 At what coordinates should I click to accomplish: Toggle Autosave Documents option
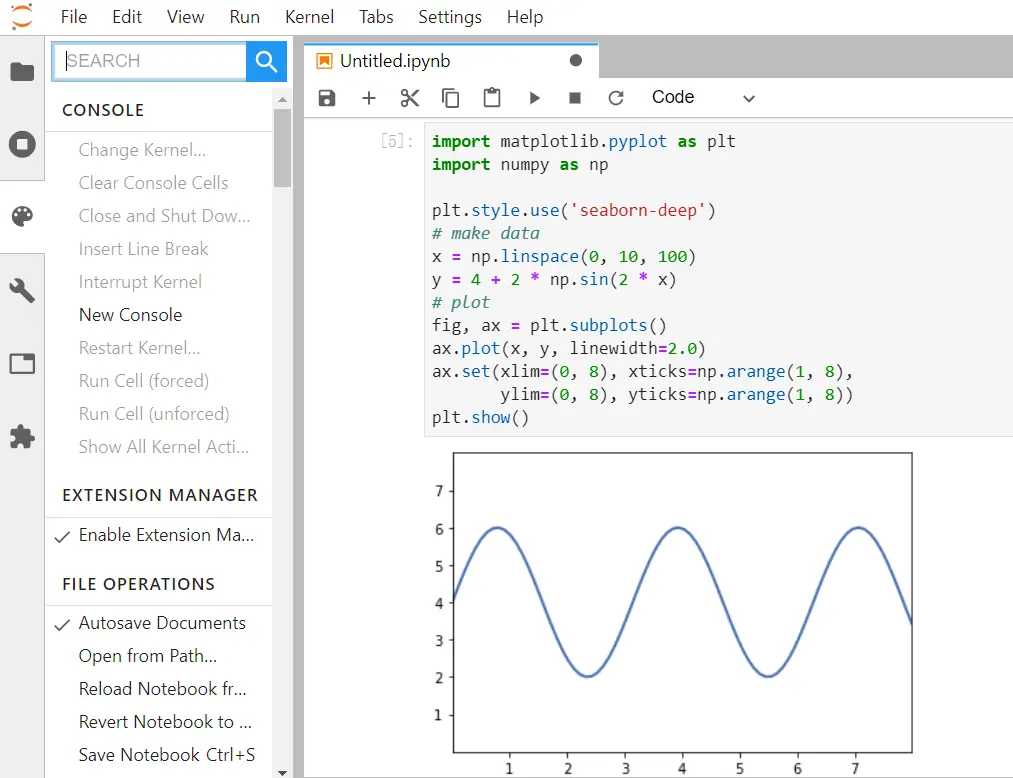pos(158,624)
